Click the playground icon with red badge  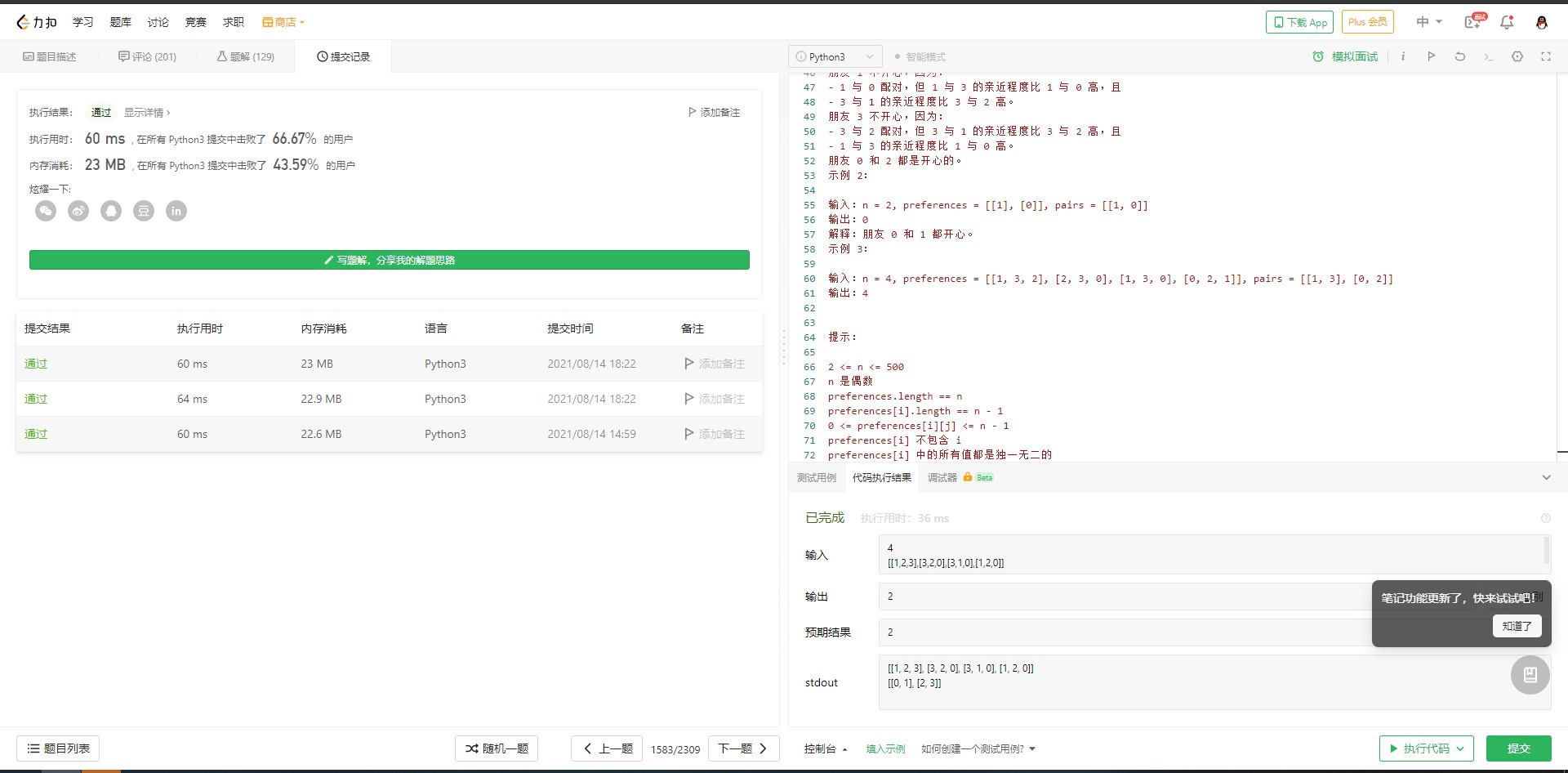click(1475, 22)
